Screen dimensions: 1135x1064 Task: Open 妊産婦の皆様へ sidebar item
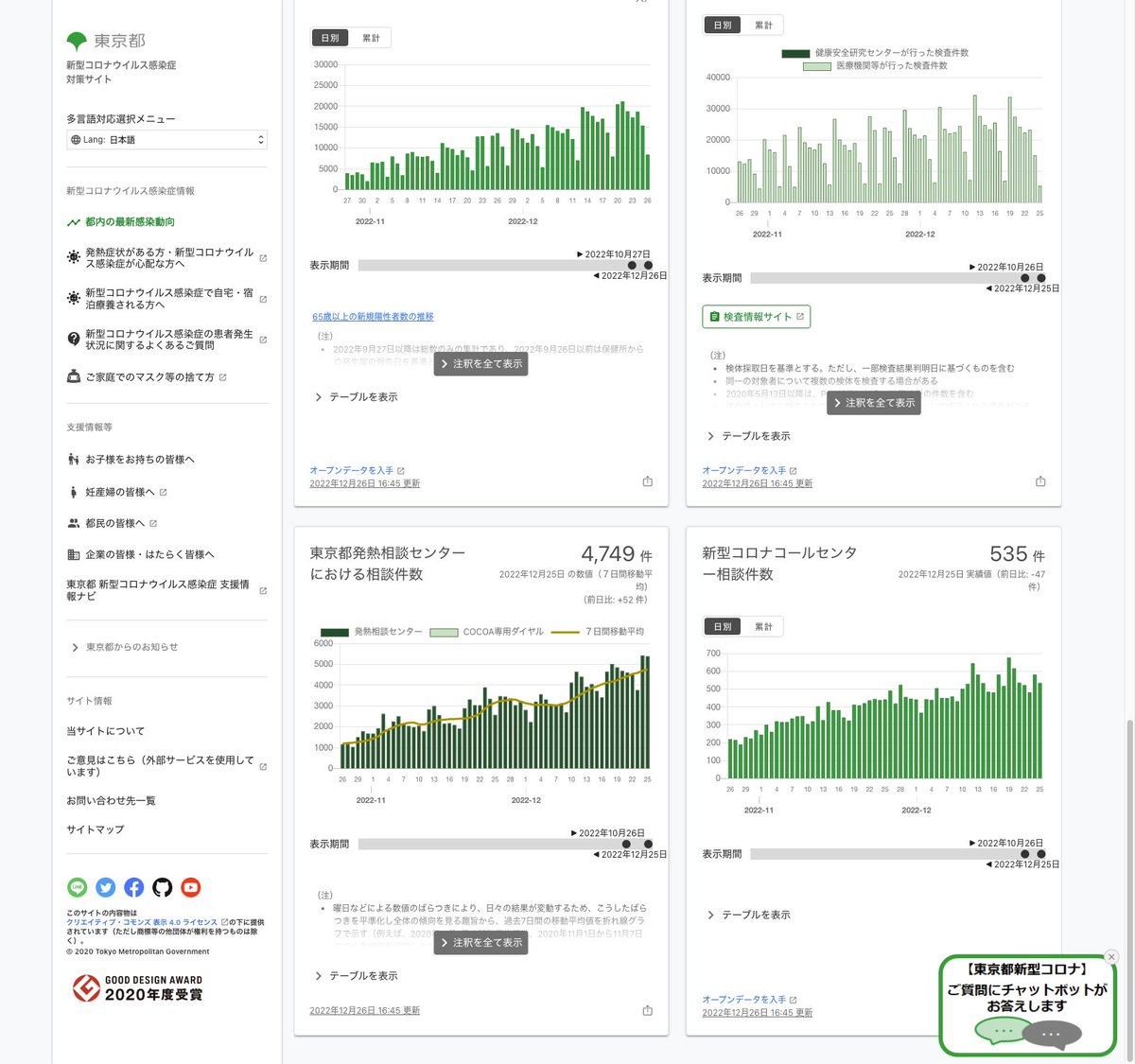pyautogui.click(x=117, y=492)
